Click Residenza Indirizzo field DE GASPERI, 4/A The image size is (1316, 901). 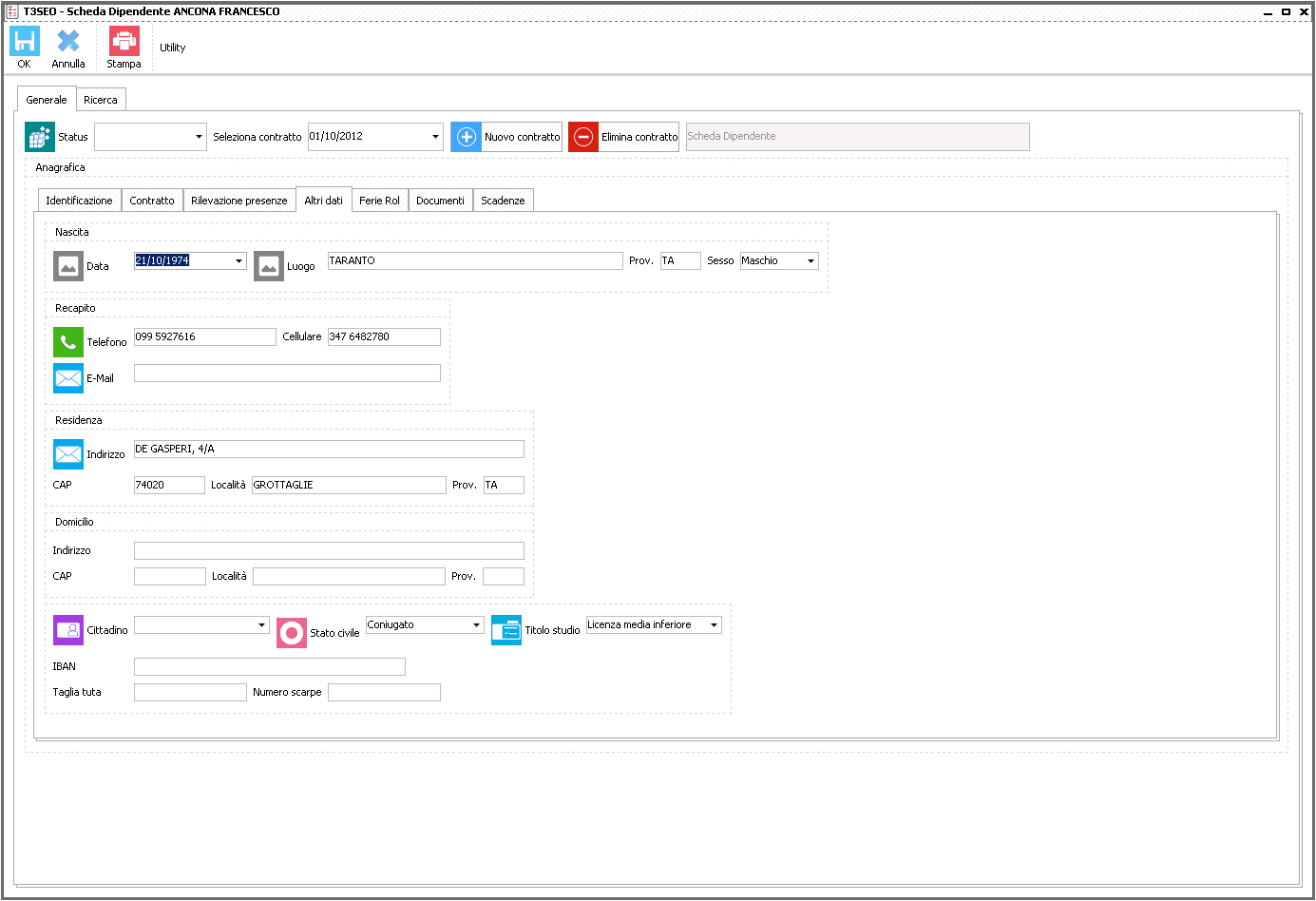tap(329, 449)
